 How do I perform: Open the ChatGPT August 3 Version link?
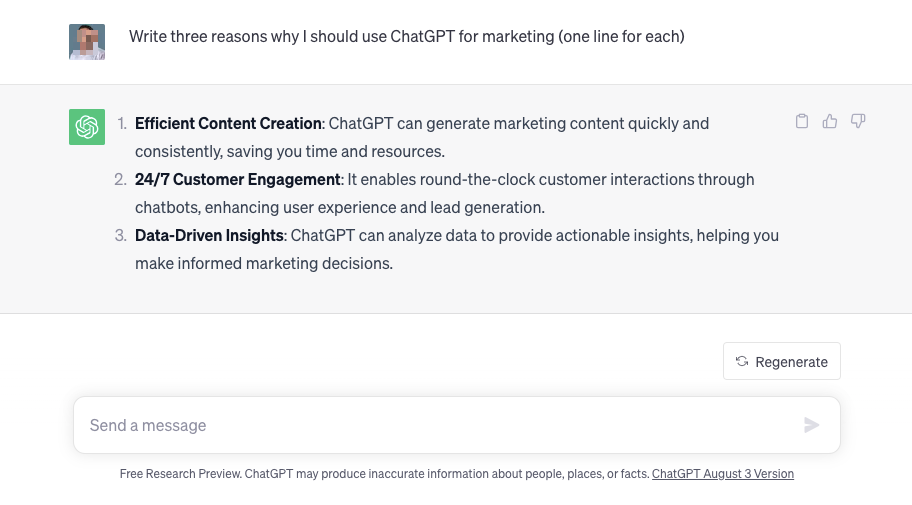coord(722,474)
